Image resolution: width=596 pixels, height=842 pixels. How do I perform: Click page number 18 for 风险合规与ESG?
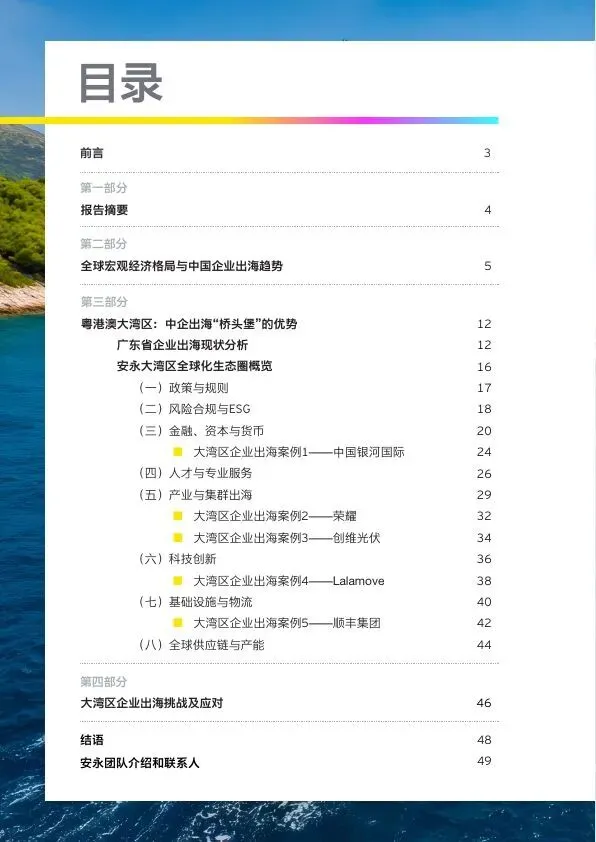tap(484, 409)
